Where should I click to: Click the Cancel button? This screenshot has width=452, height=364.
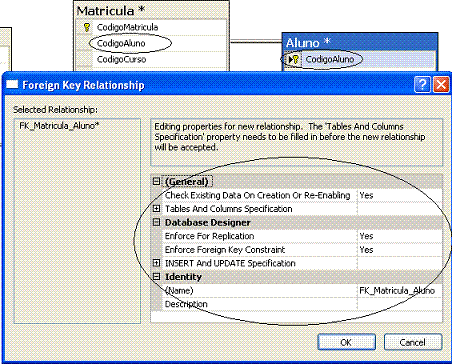point(413,342)
